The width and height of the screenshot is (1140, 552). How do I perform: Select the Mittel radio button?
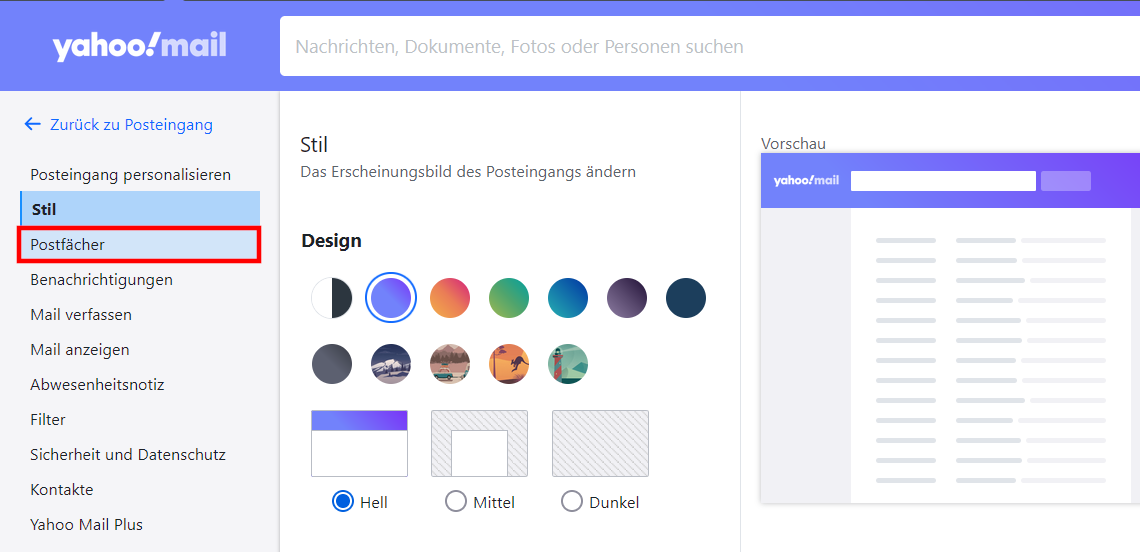coord(456,501)
